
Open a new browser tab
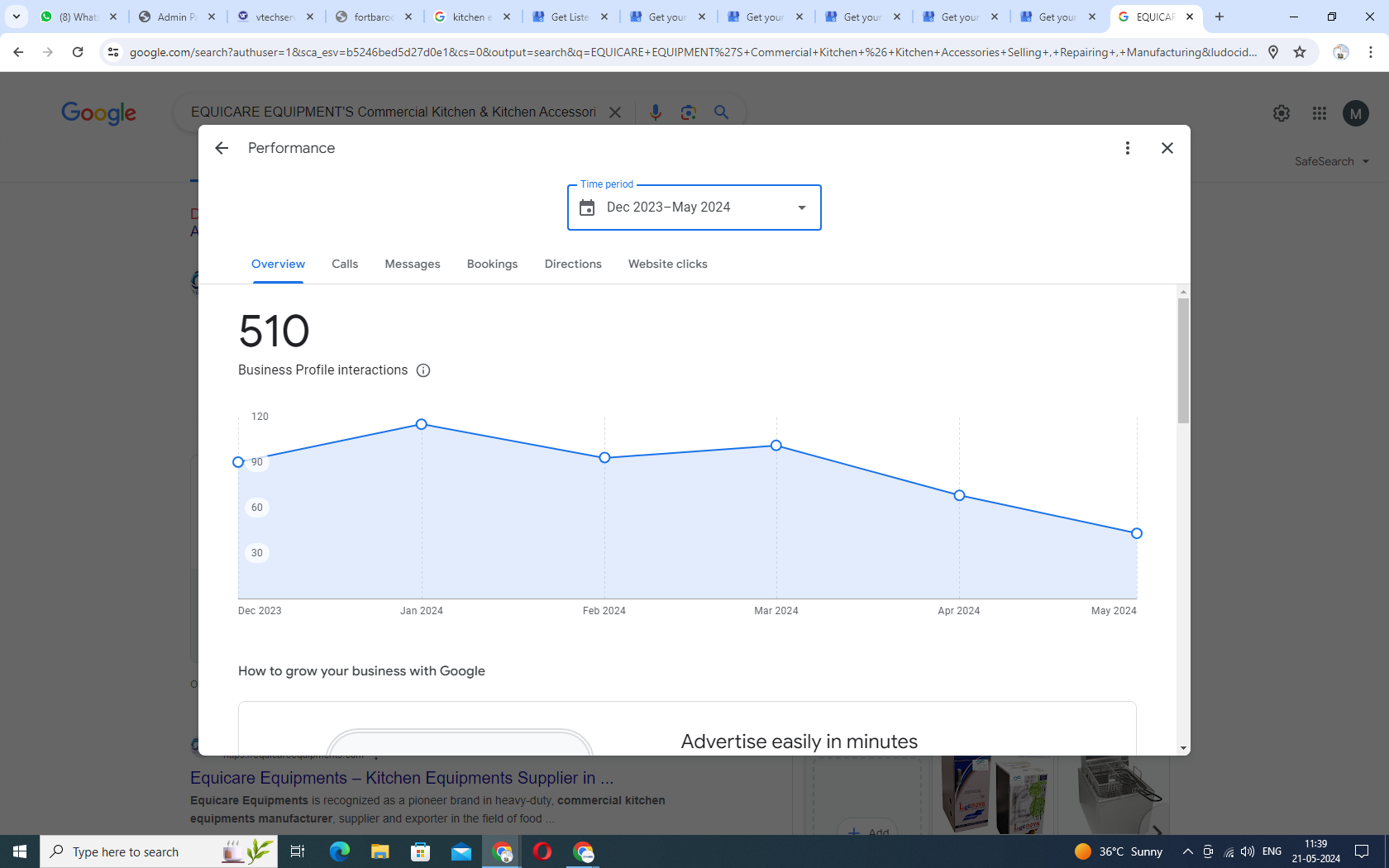pyautogui.click(x=1220, y=17)
